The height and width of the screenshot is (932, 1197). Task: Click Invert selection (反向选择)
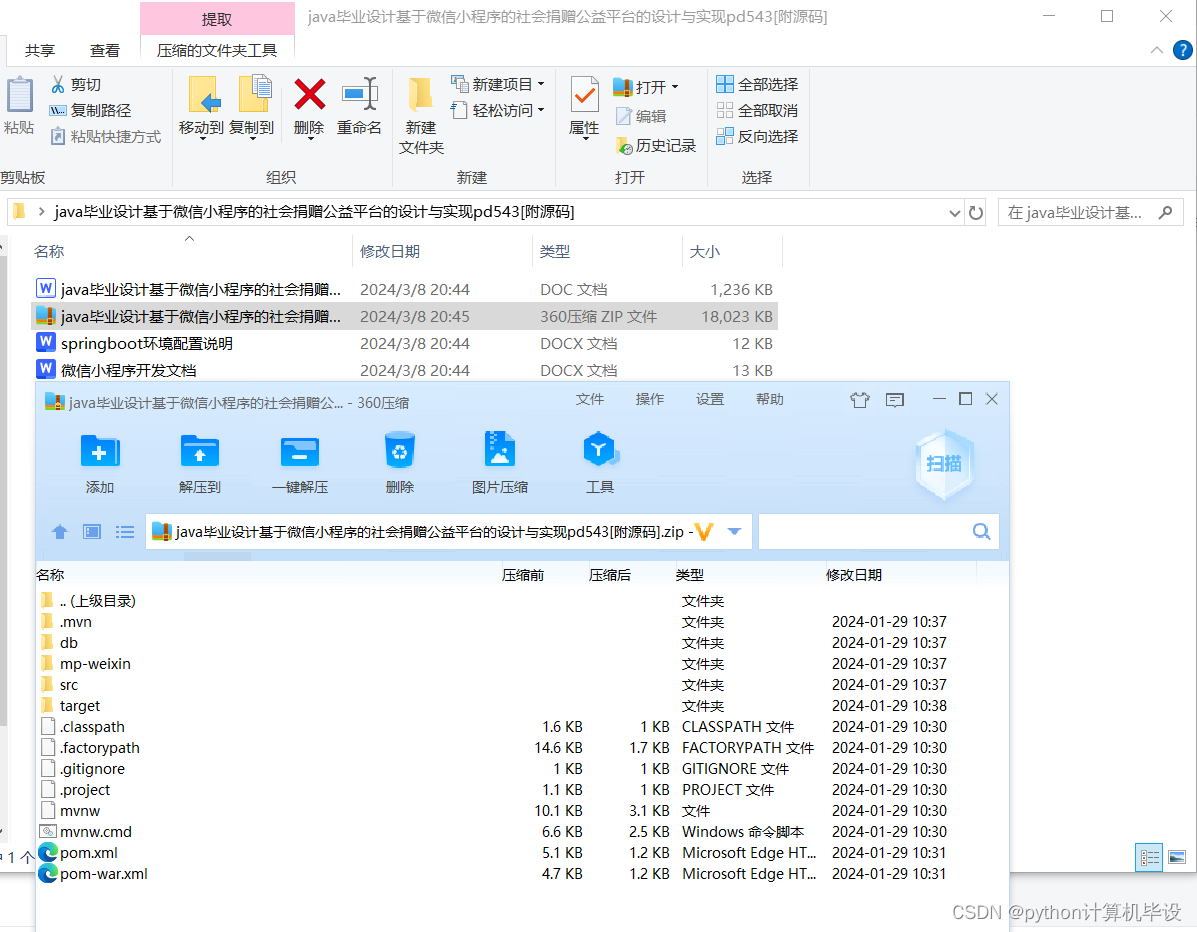click(x=757, y=137)
